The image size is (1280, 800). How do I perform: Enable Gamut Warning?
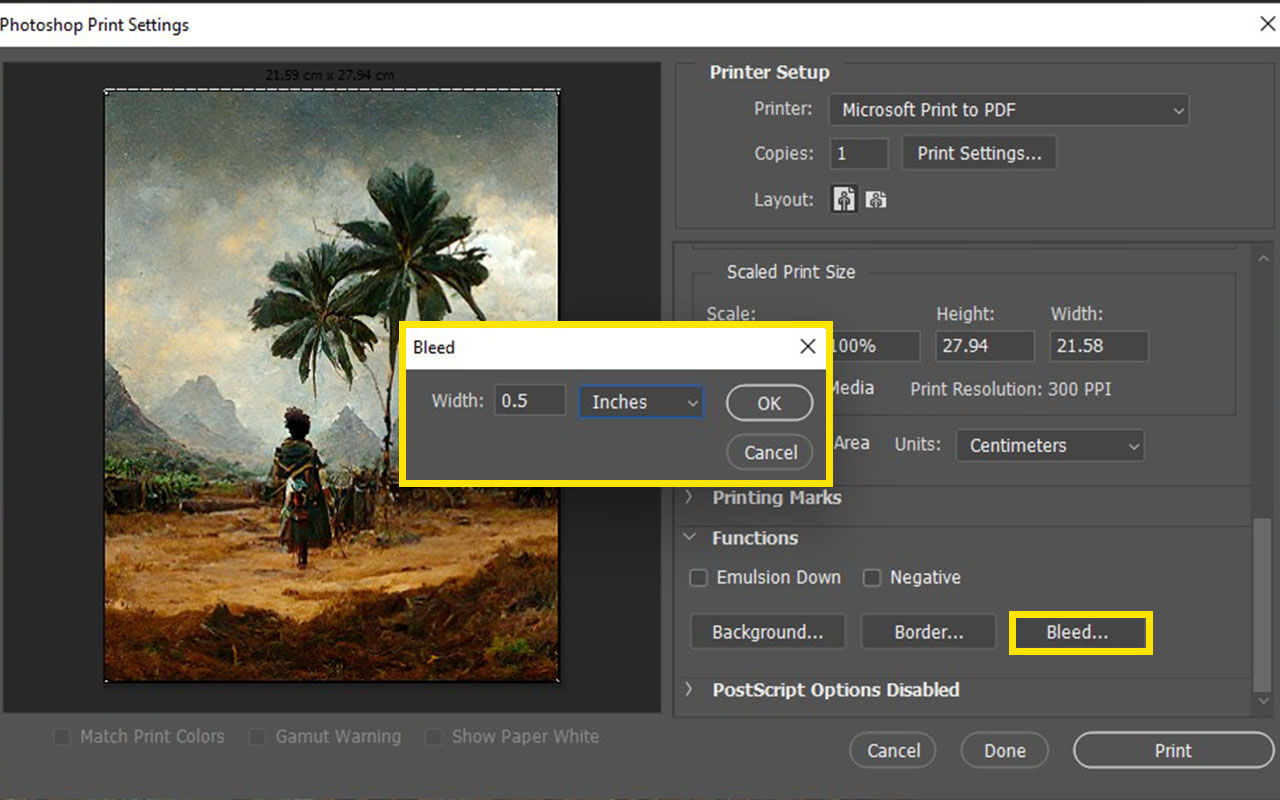click(x=258, y=737)
